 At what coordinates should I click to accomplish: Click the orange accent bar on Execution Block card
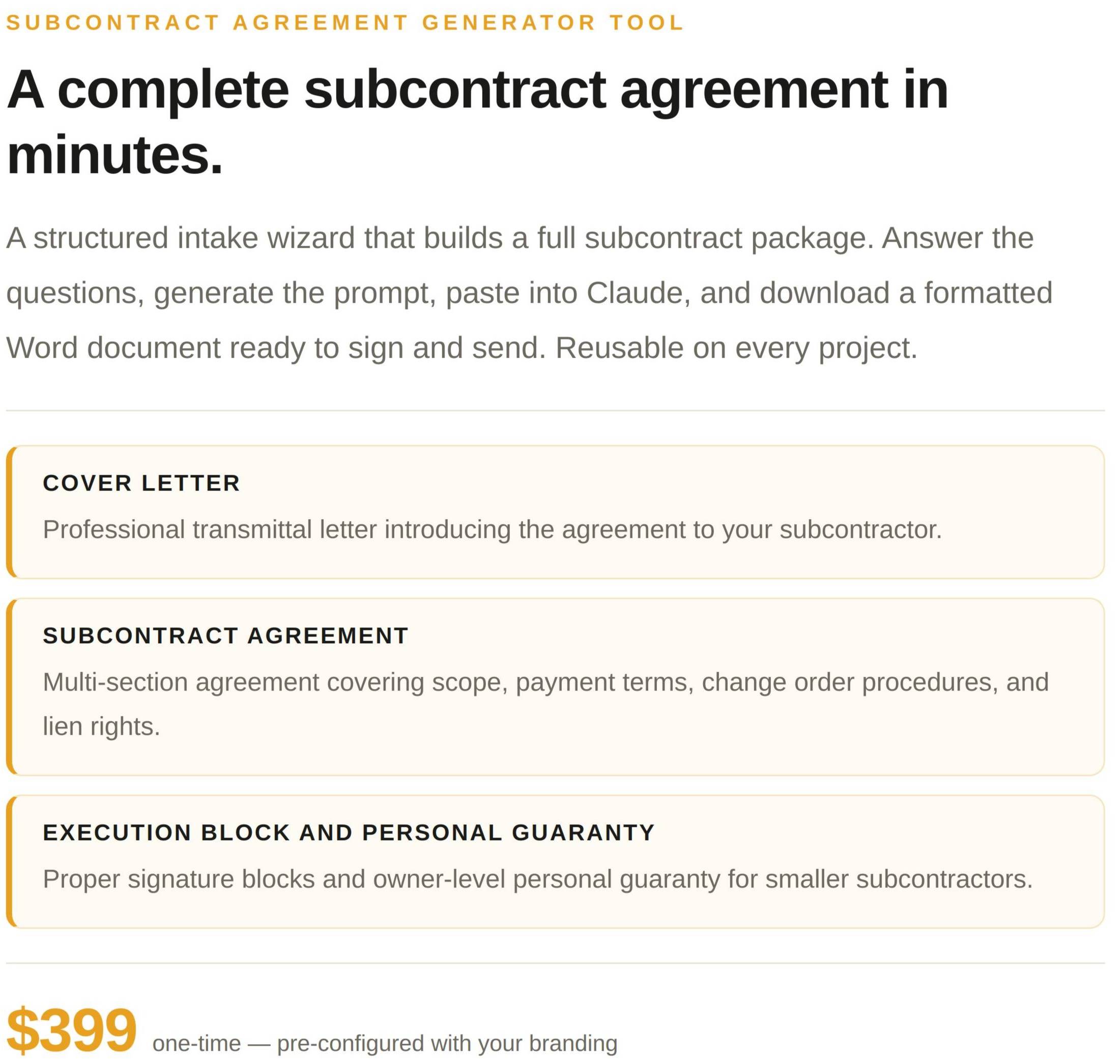(9, 861)
